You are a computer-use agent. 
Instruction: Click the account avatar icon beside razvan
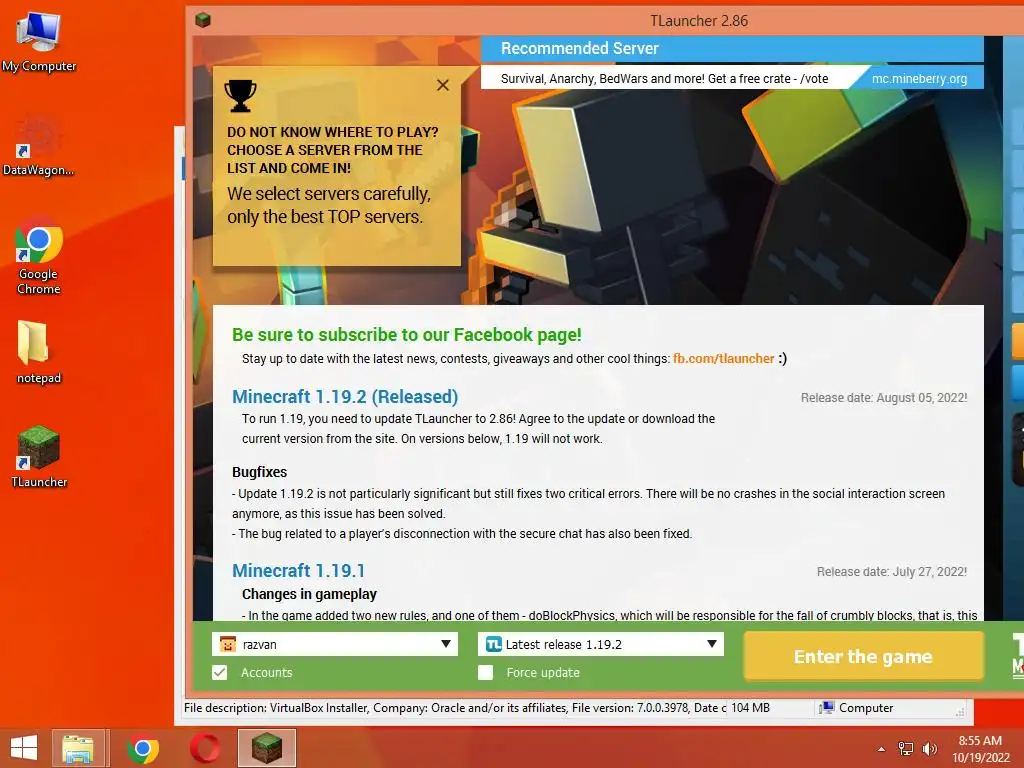[227, 645]
